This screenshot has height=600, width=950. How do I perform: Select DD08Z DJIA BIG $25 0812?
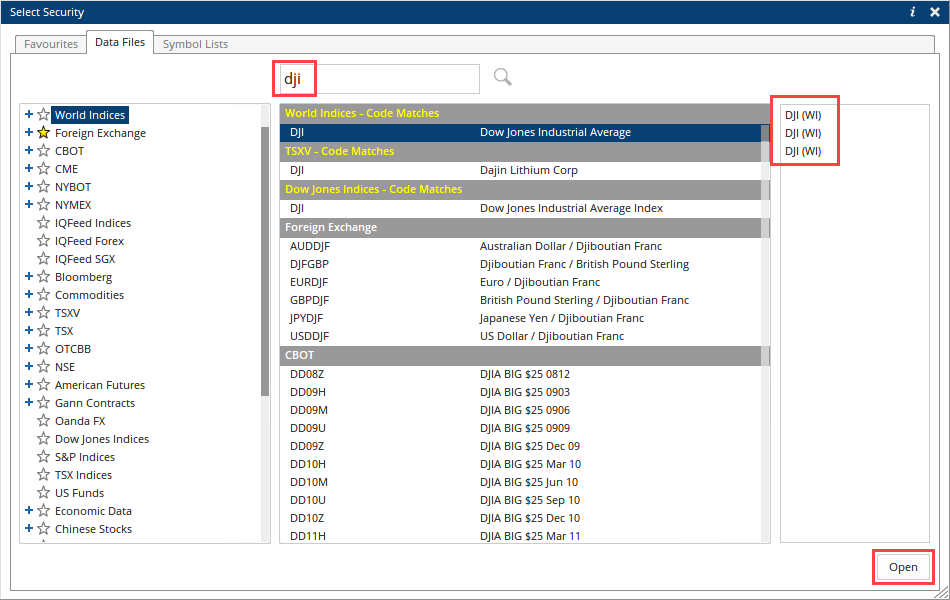pyautogui.click(x=520, y=374)
